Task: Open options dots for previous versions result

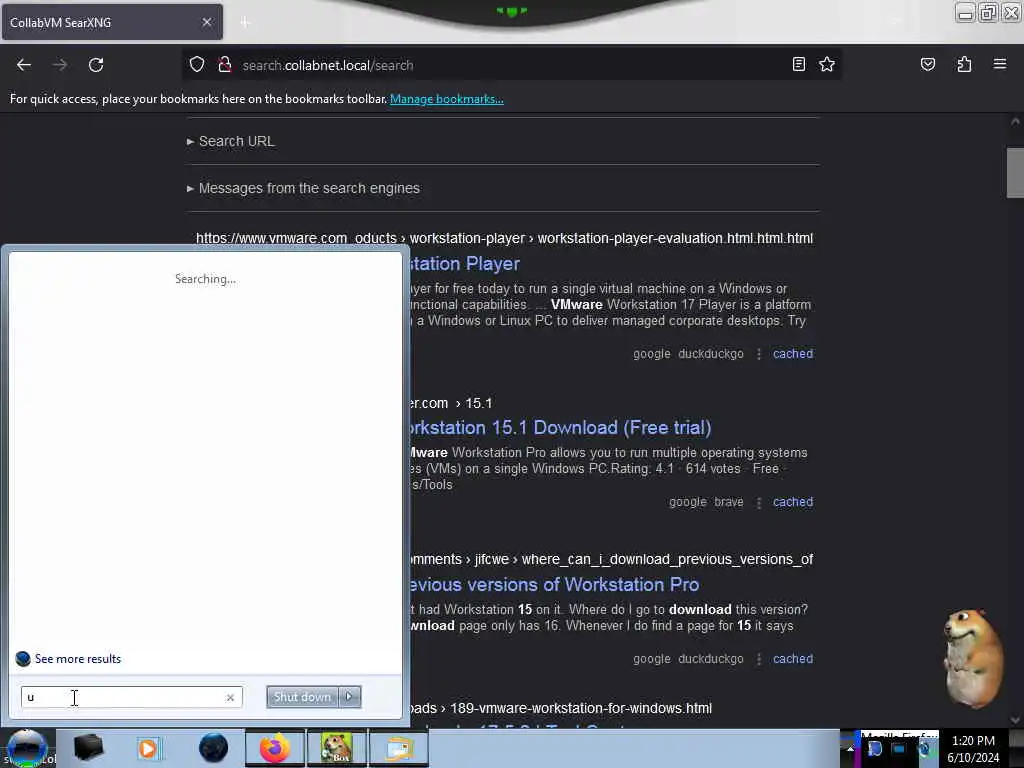Action: [758, 659]
